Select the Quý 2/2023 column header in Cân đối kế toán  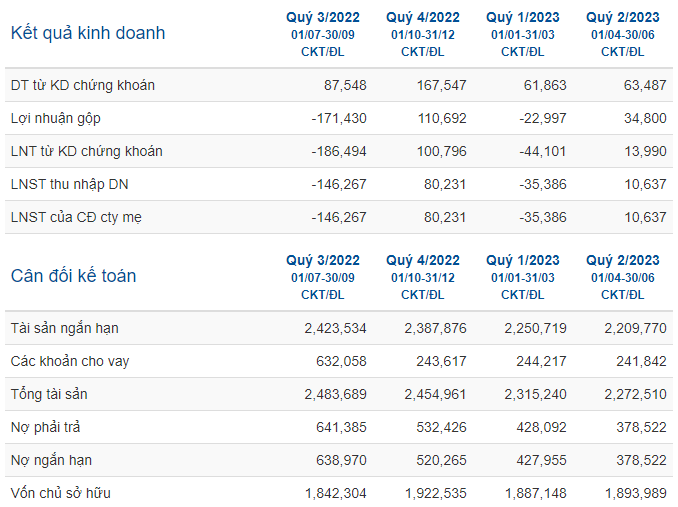pos(623,277)
